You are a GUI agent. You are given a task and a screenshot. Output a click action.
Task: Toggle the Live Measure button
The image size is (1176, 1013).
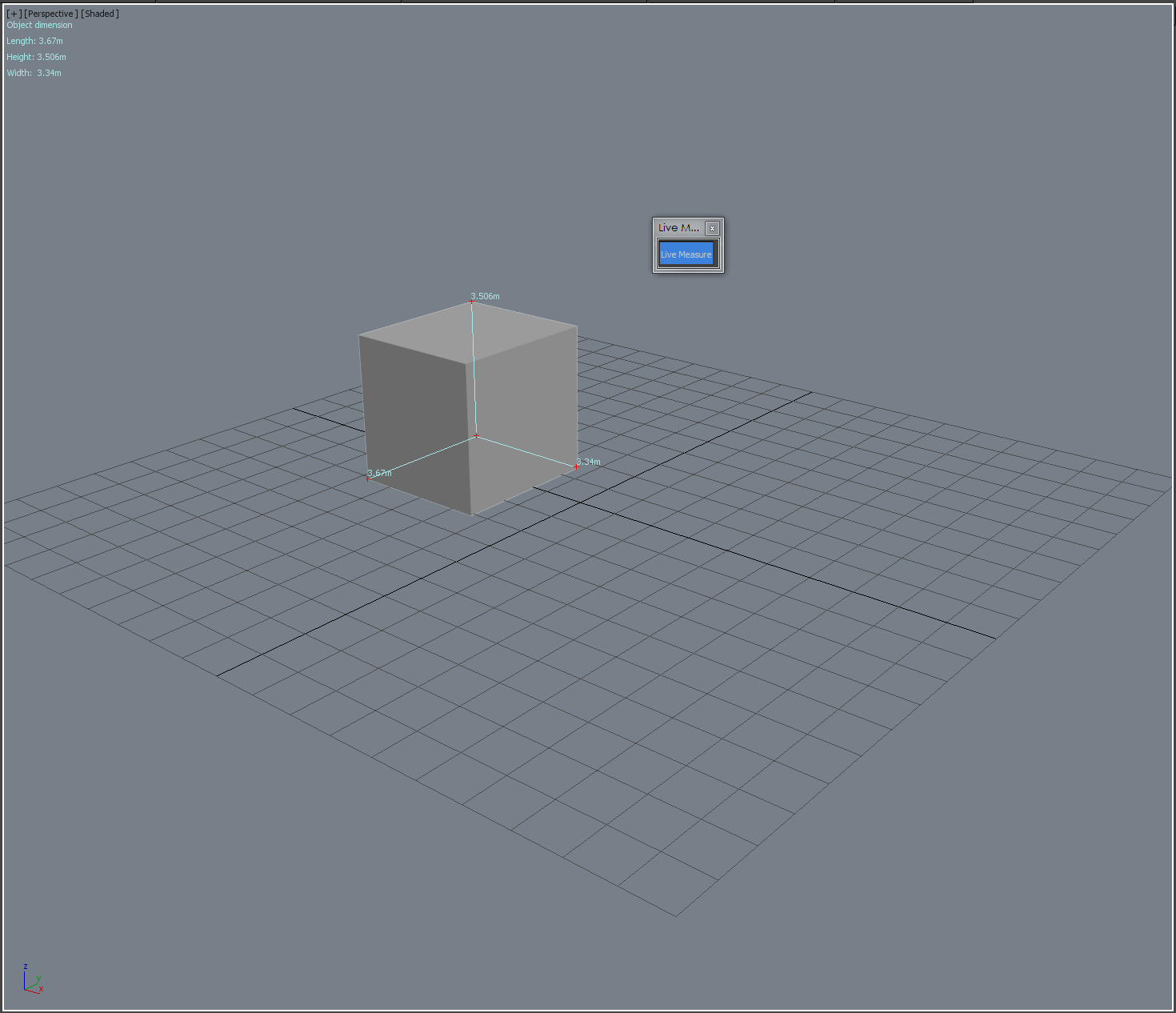(x=686, y=254)
